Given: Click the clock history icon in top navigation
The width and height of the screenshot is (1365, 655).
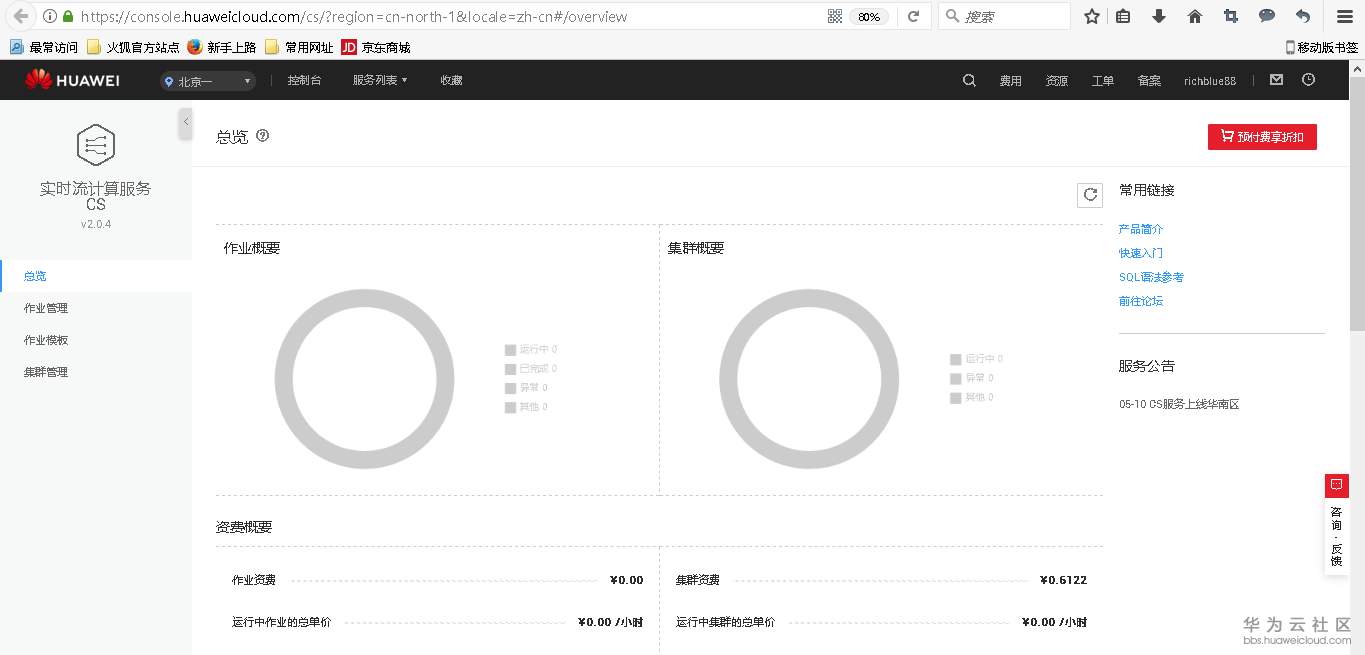Looking at the screenshot, I should 1308,79.
